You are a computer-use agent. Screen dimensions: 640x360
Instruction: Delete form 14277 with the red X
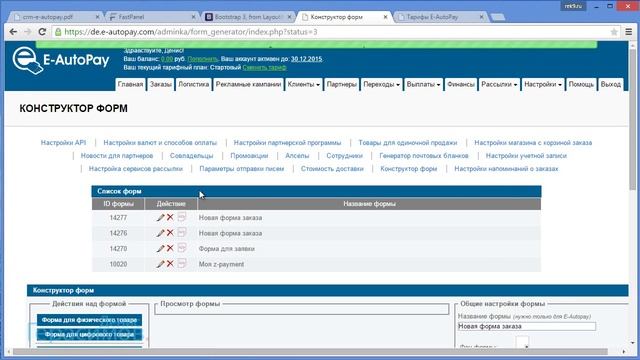click(170, 217)
